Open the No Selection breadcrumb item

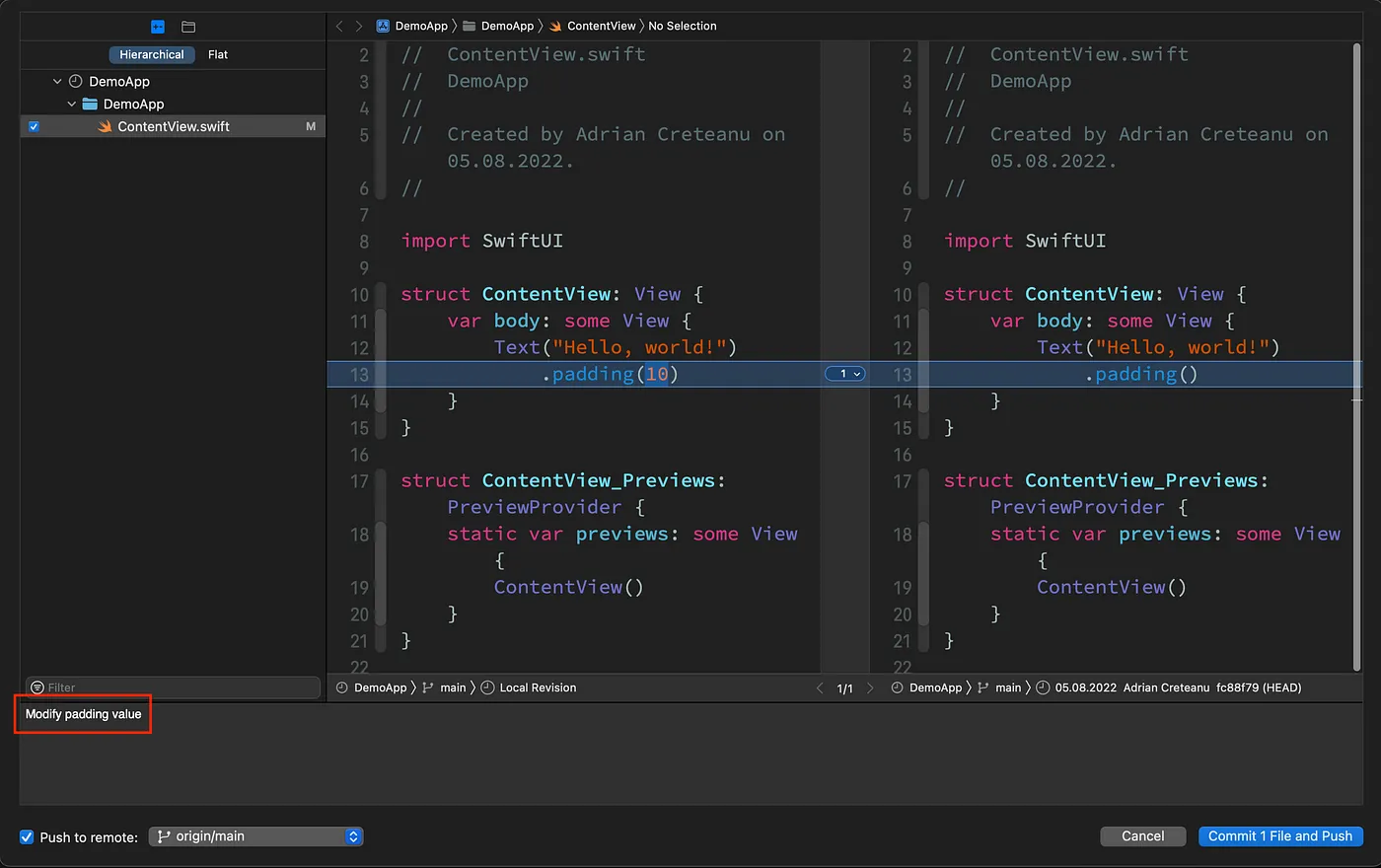point(683,27)
